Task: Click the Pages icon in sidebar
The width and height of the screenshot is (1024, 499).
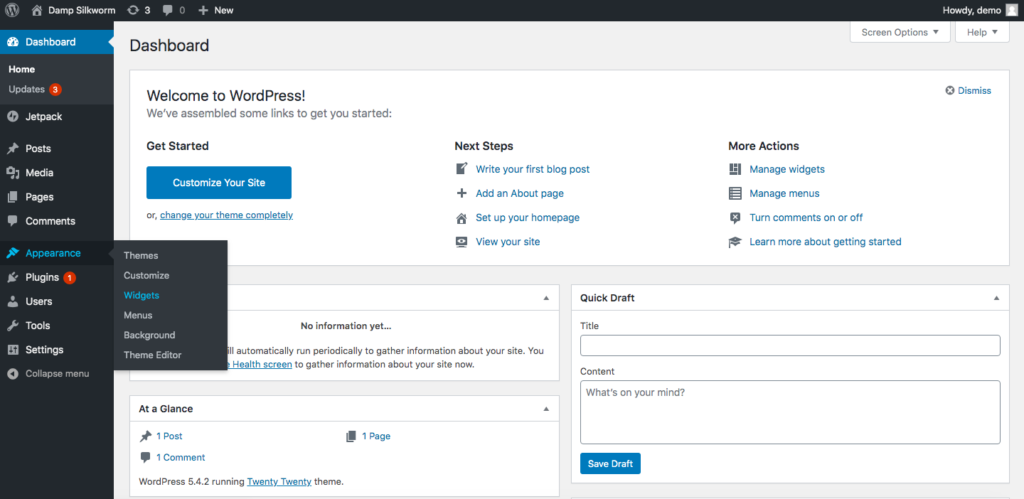Action: coord(12,197)
